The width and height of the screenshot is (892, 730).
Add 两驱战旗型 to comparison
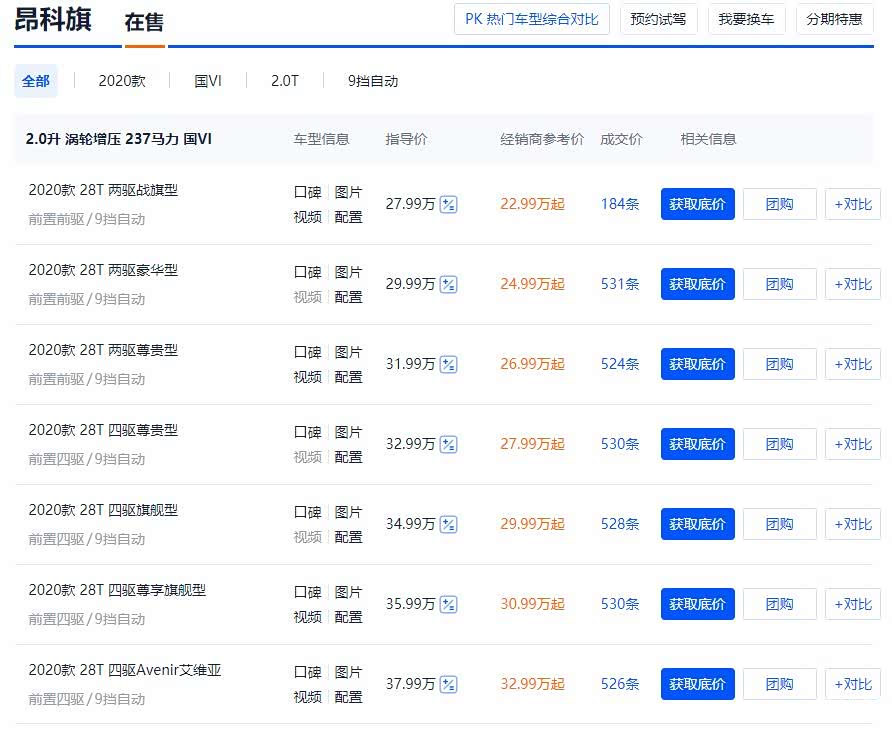click(x=853, y=204)
